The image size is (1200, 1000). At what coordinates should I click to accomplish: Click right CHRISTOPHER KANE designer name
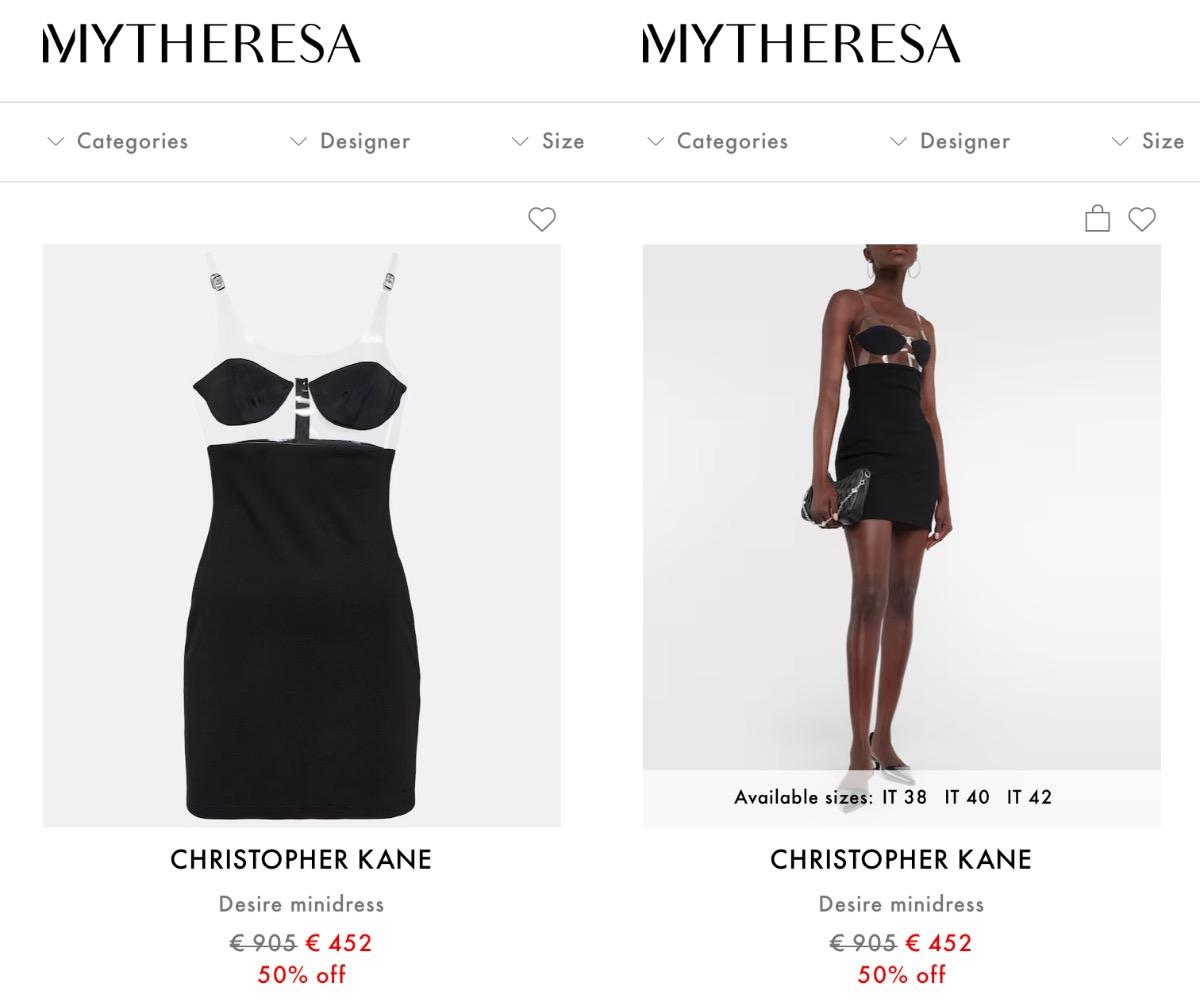(x=901, y=859)
